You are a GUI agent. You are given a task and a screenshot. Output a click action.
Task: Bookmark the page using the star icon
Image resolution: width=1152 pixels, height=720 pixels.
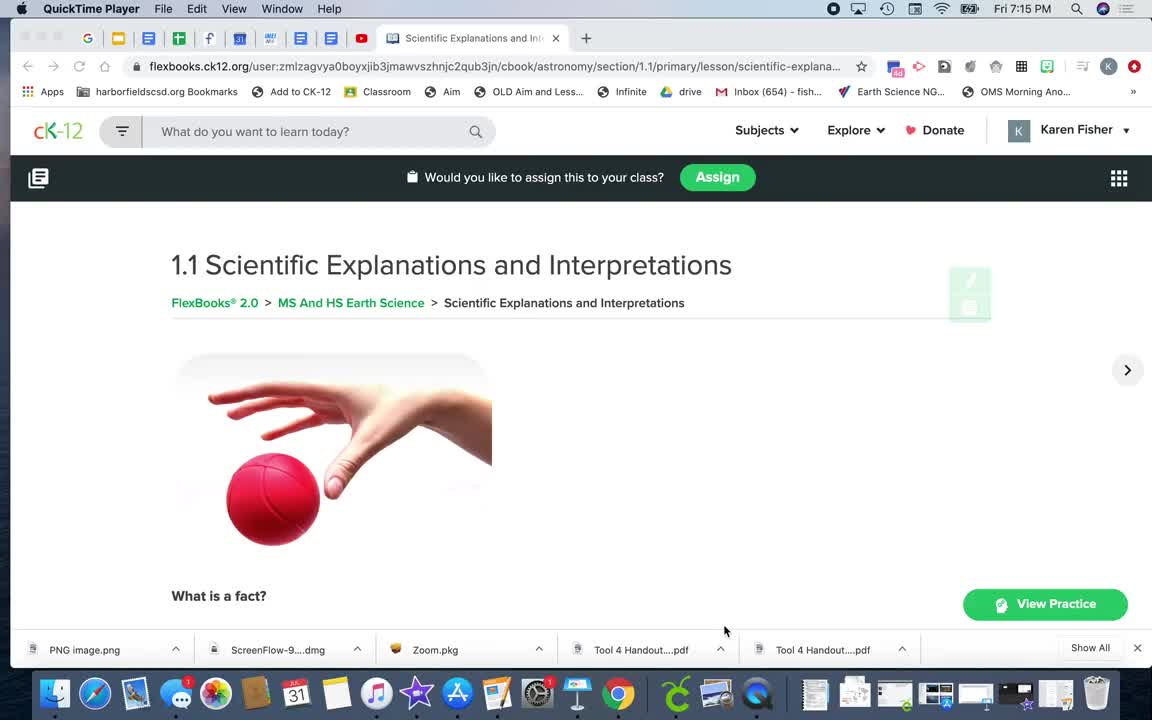click(x=861, y=66)
